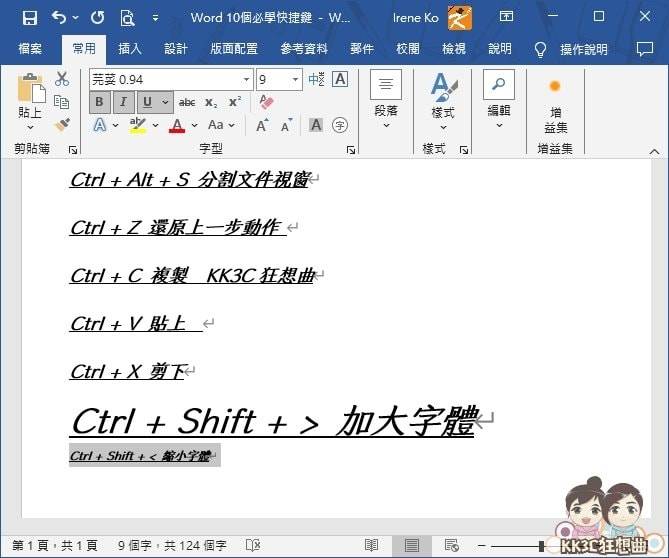Click the 操作說明 lightbulb search
This screenshot has width=669, height=558.
click(x=571, y=49)
